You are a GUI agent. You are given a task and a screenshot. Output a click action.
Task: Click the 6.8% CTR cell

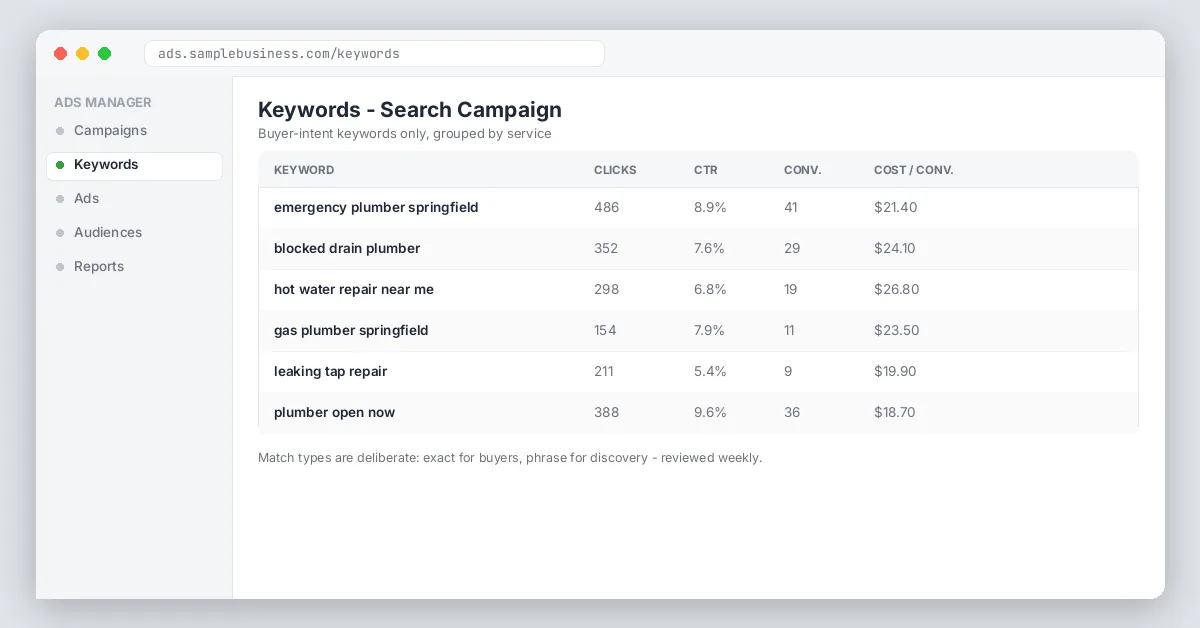[710, 290]
